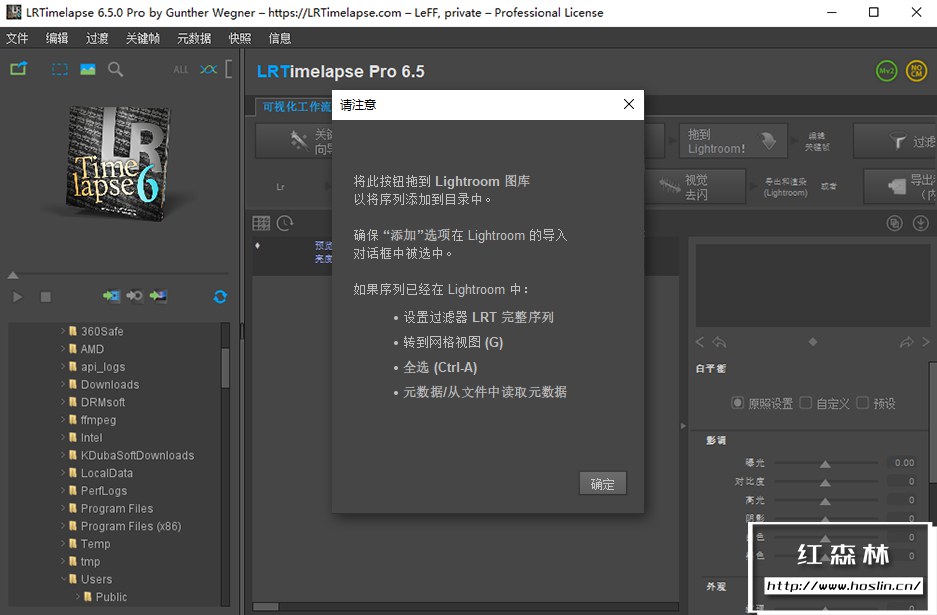Click the ALL filter label
Image resolution: width=937 pixels, height=615 pixels.
point(180,70)
